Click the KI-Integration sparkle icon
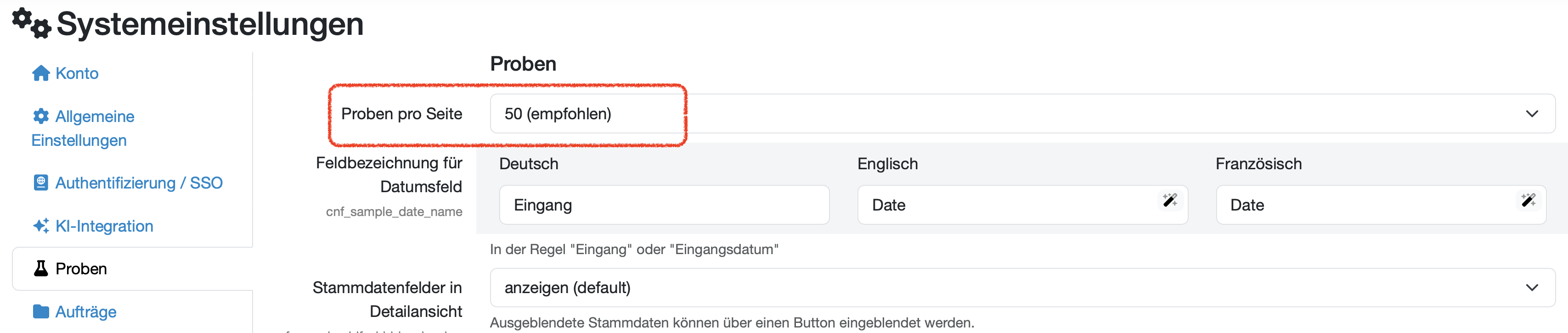1568x333 pixels. point(41,226)
